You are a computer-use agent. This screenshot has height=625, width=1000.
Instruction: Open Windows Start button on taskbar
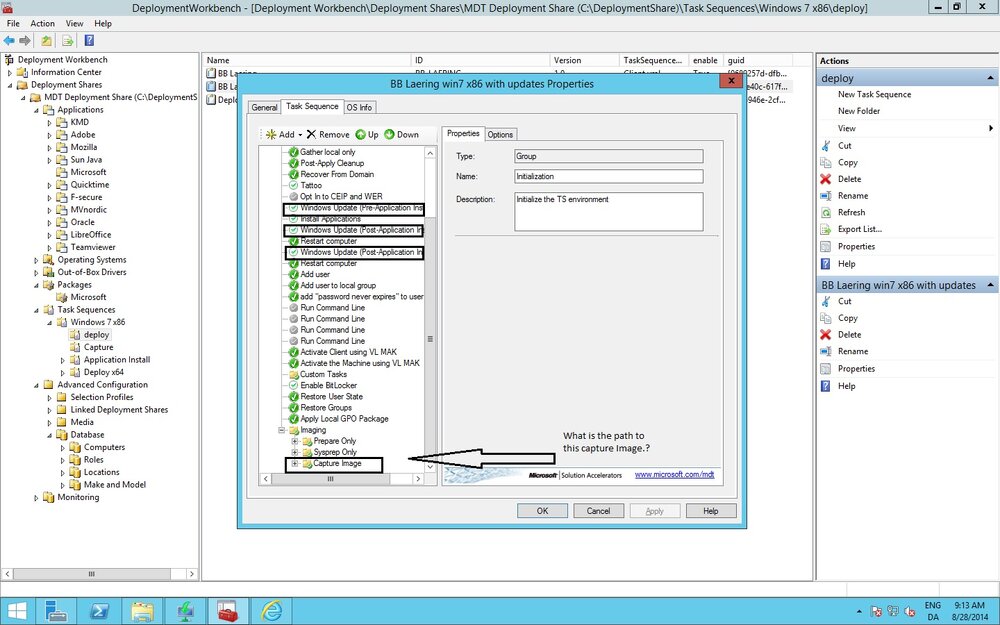point(17,612)
